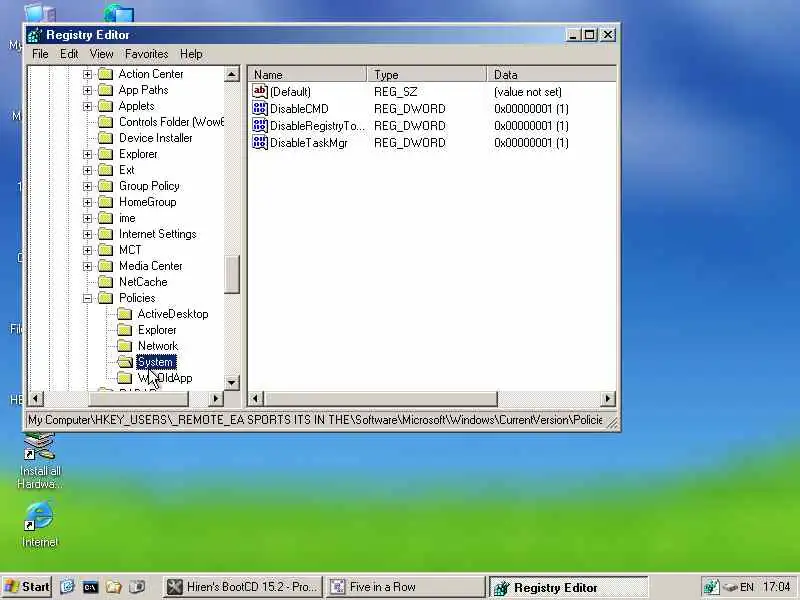Click the (value not set) data cell
The width and height of the screenshot is (800, 600).
tap(528, 92)
